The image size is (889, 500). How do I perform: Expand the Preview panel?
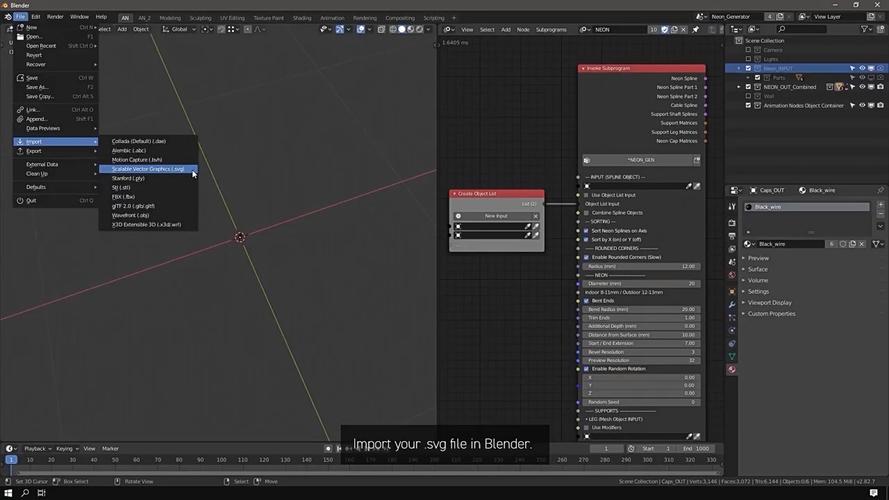(x=758, y=258)
